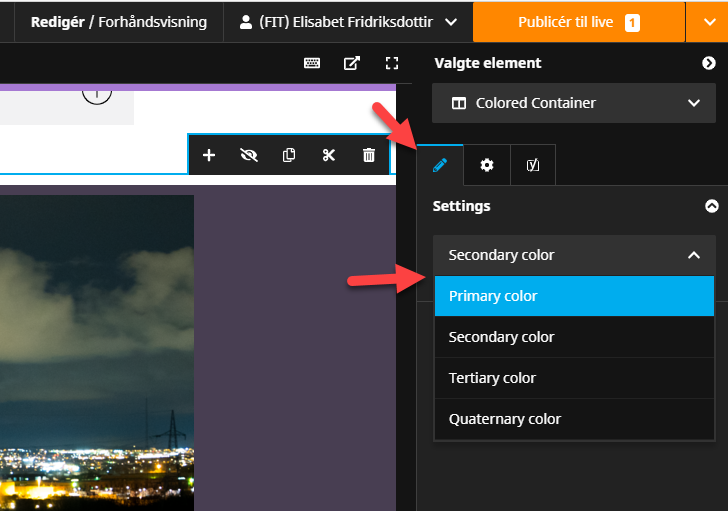Collapse the Valgte element panel arrow

click(x=708, y=63)
